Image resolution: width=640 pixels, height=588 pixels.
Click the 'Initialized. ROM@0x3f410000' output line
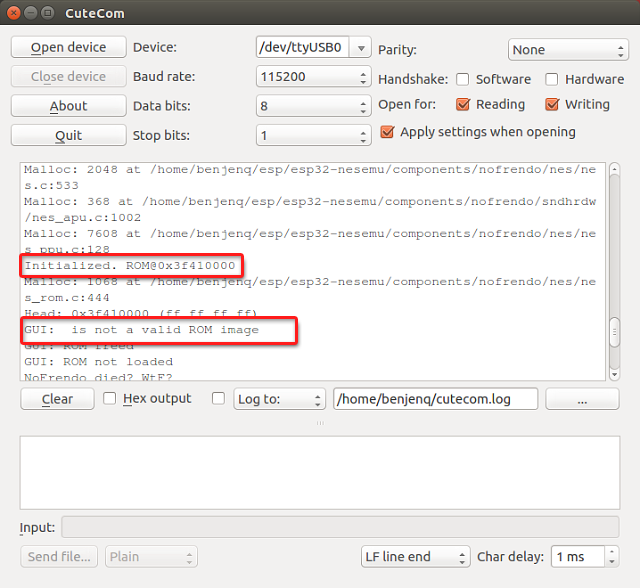tap(130, 266)
